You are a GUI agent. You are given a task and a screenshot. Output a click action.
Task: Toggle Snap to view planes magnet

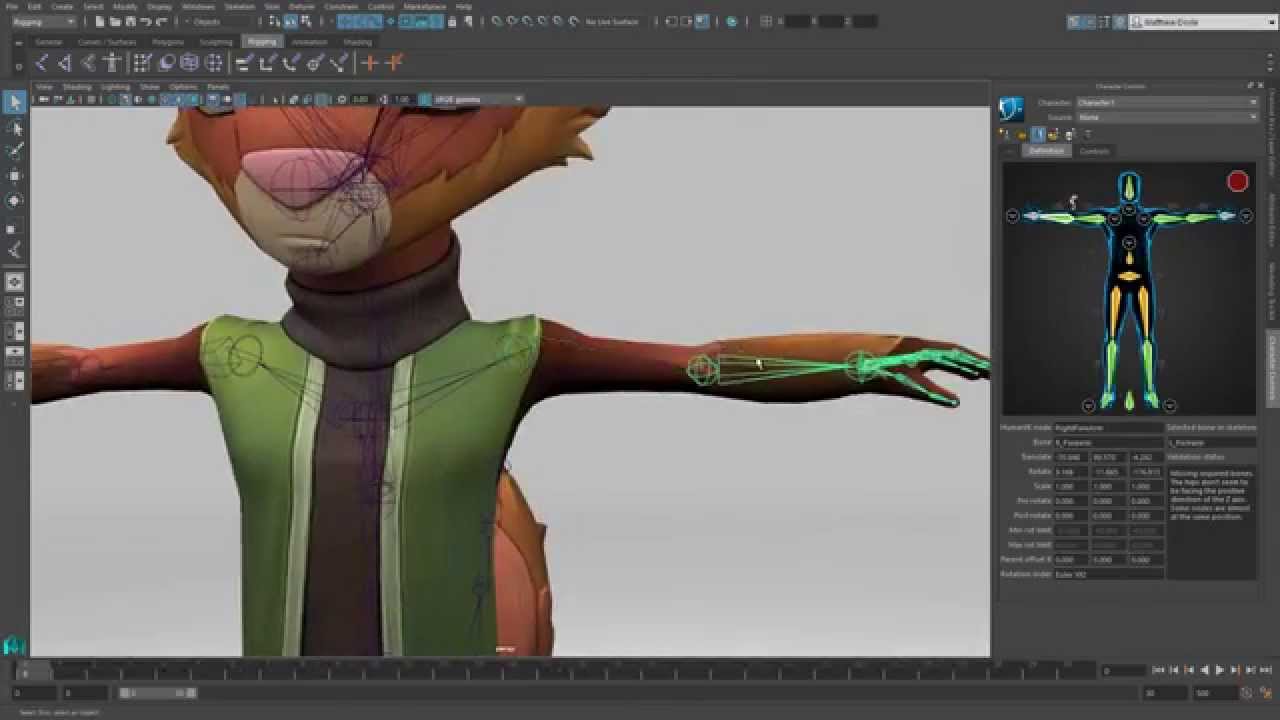click(560, 21)
